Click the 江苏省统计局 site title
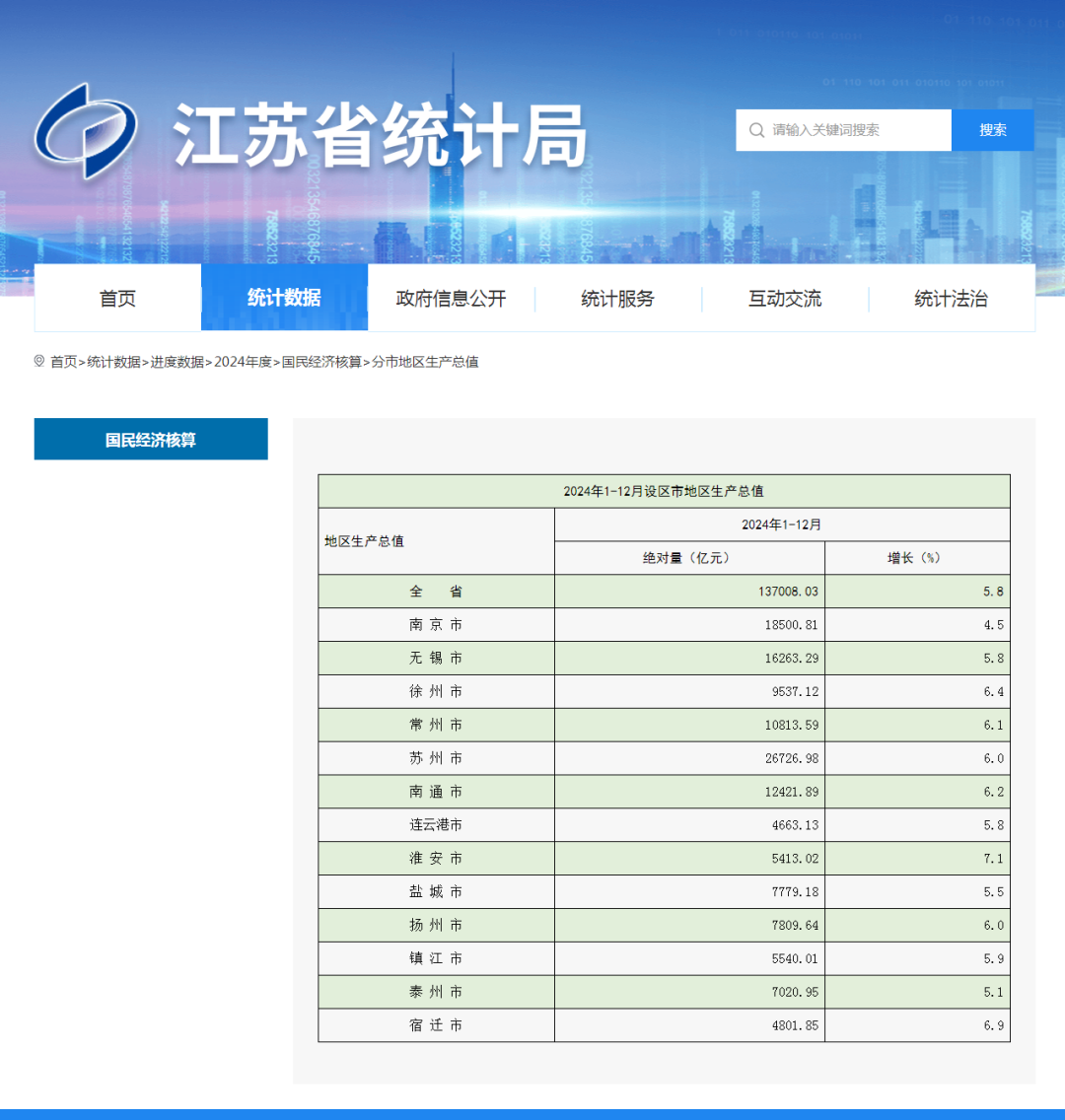The image size is (1065, 1120). [x=380, y=134]
